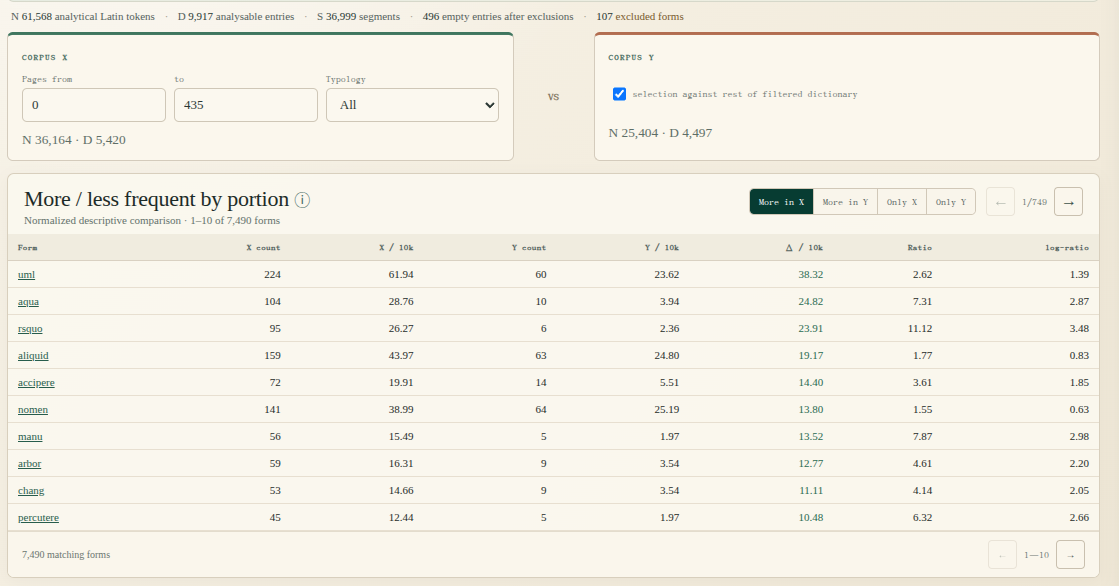Click the 24.82 delta value for aqua
1119x586 pixels.
click(x=811, y=302)
